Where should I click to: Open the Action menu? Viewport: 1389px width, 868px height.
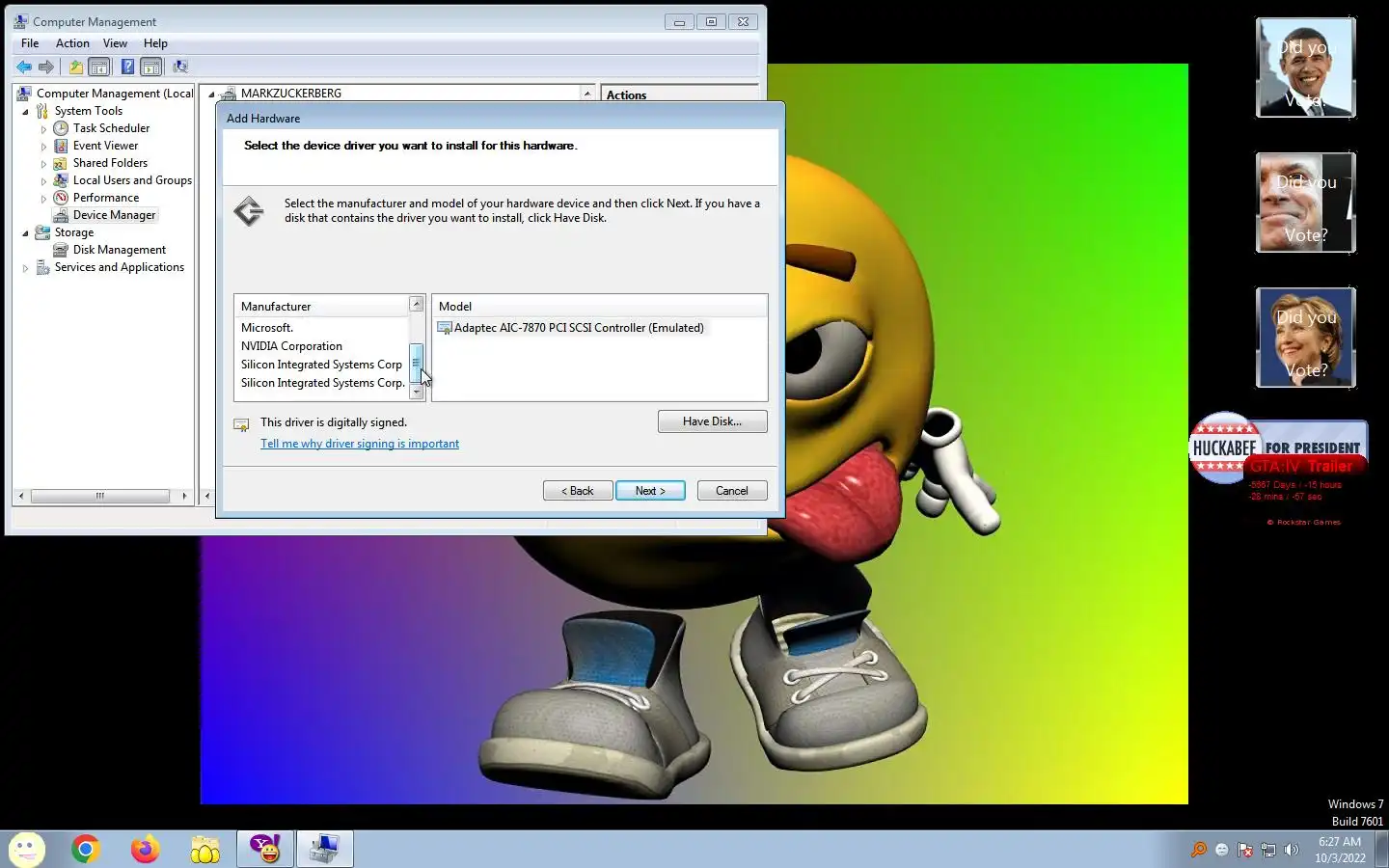[x=72, y=43]
